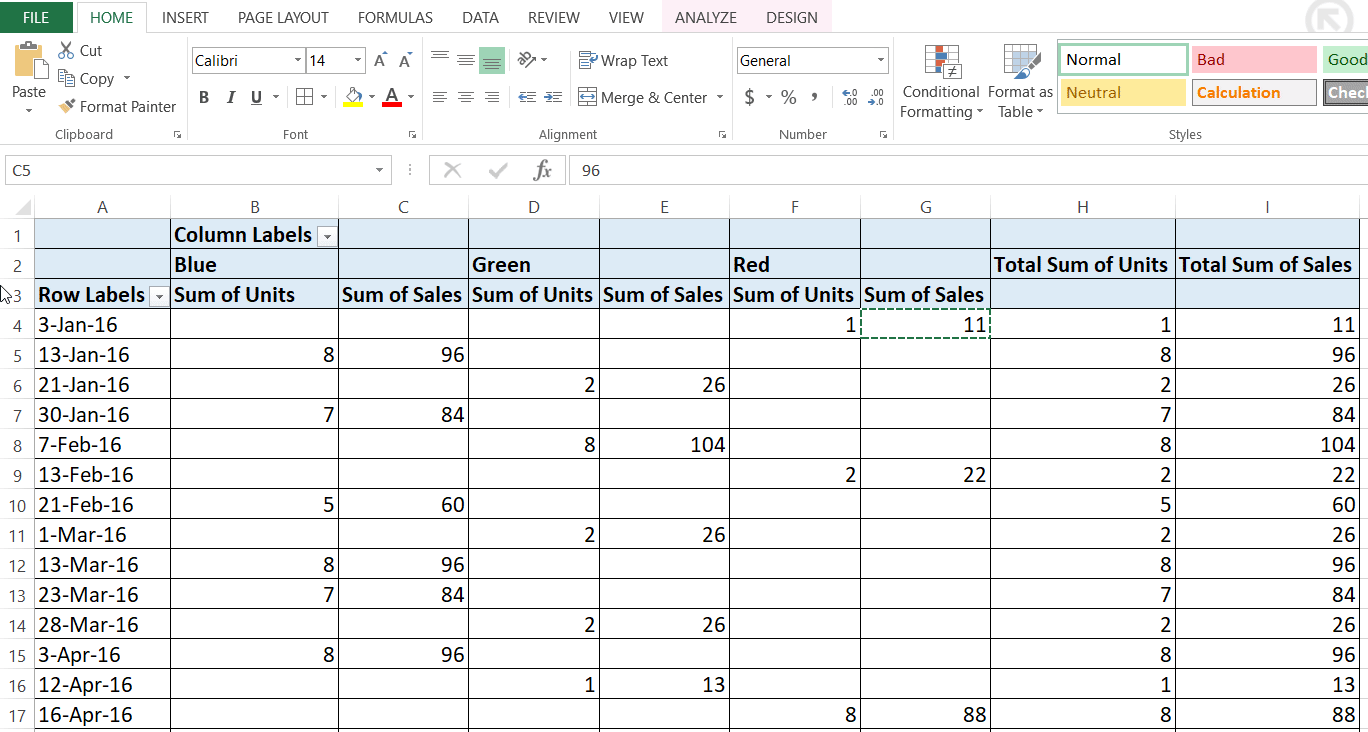Image resolution: width=1368 pixels, height=732 pixels.
Task: Click the Decrease Indent icon
Action: click(527, 97)
